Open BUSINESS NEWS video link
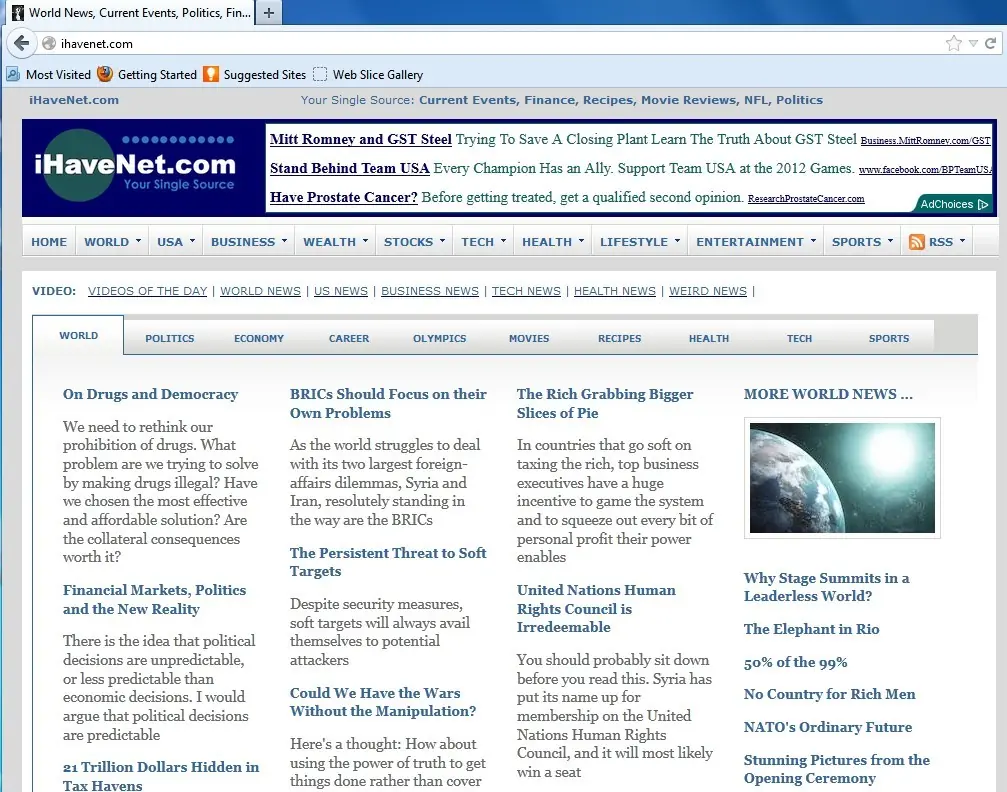The image size is (1007, 792). pyautogui.click(x=430, y=291)
